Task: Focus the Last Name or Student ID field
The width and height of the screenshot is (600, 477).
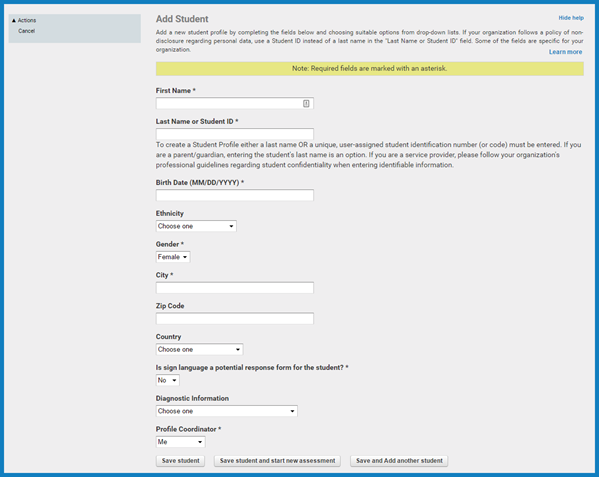Action: 235,134
